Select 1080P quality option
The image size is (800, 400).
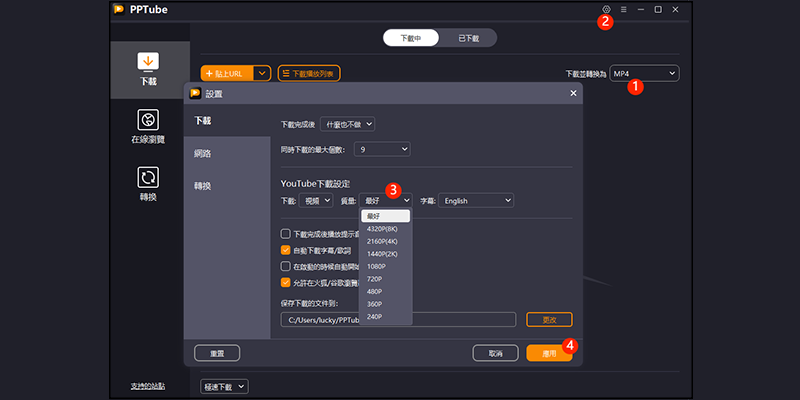(x=385, y=266)
